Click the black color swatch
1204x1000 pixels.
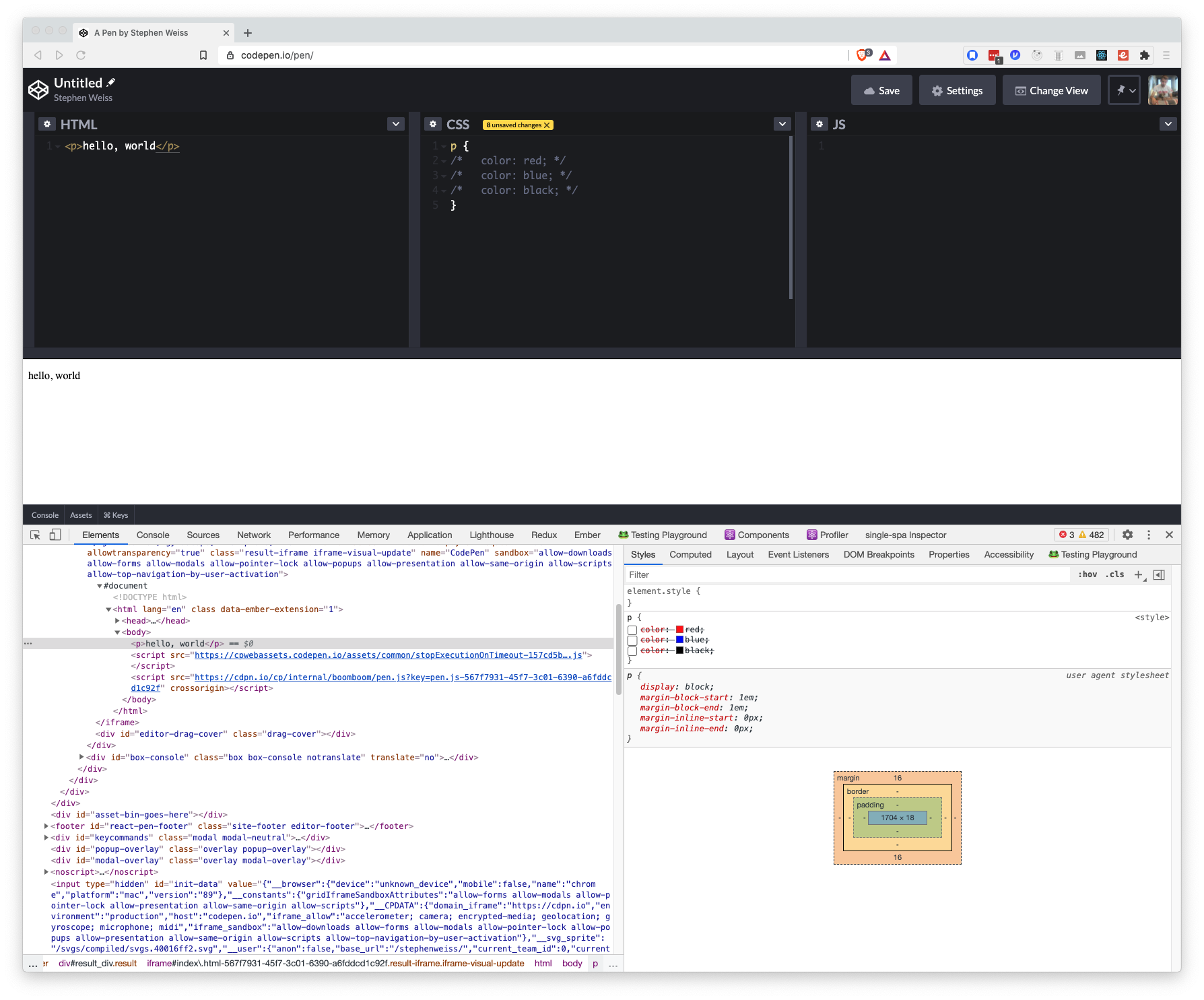(679, 650)
